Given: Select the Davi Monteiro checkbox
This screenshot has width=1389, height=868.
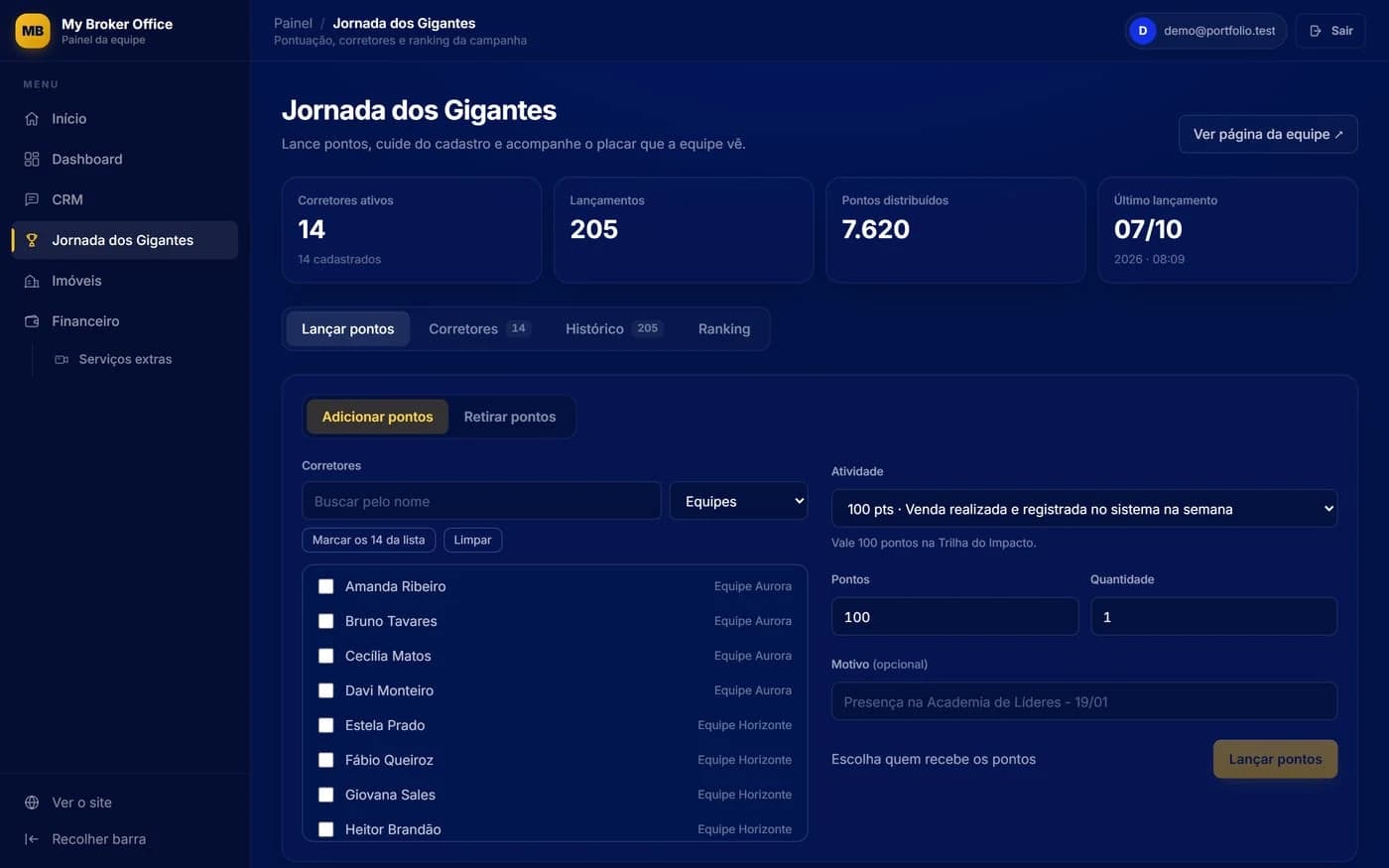Looking at the screenshot, I should point(325,691).
